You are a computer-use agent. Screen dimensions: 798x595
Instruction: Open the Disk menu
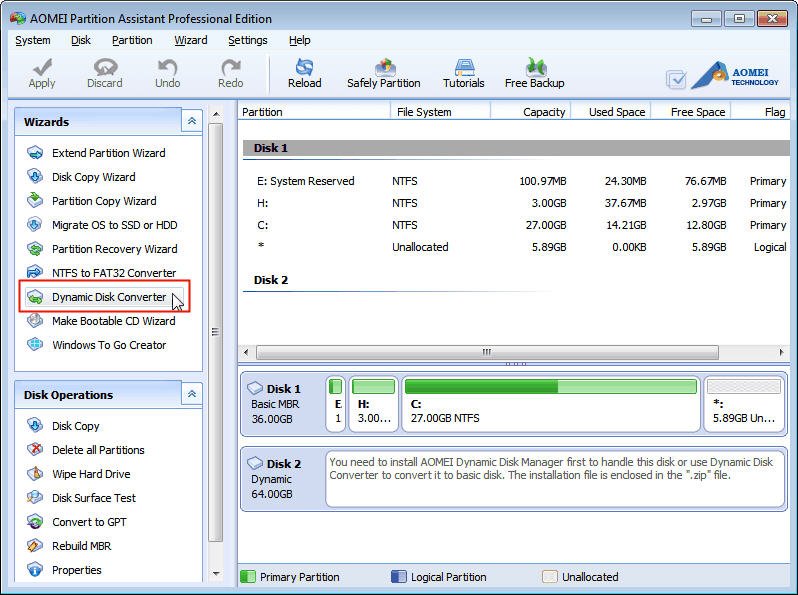tap(81, 40)
